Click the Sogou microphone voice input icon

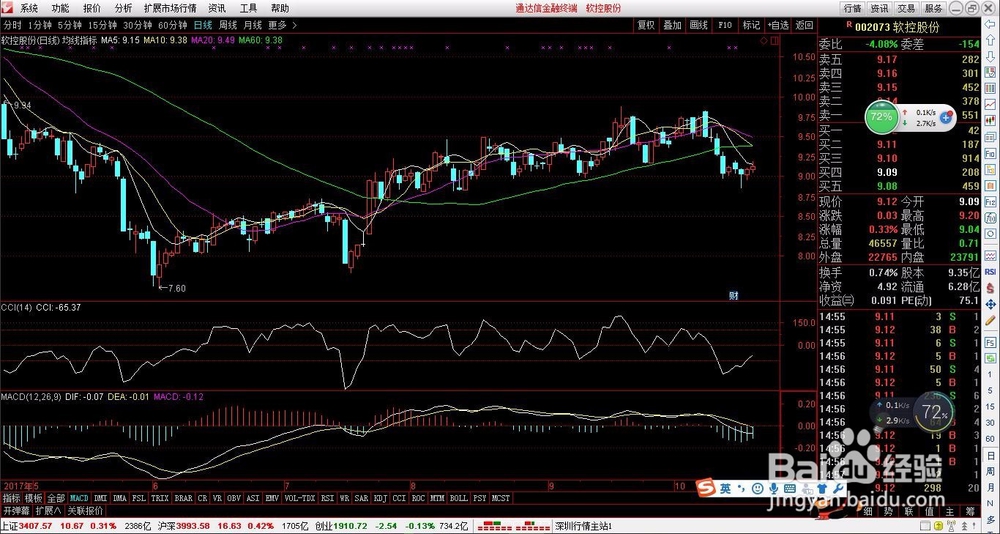(774, 488)
